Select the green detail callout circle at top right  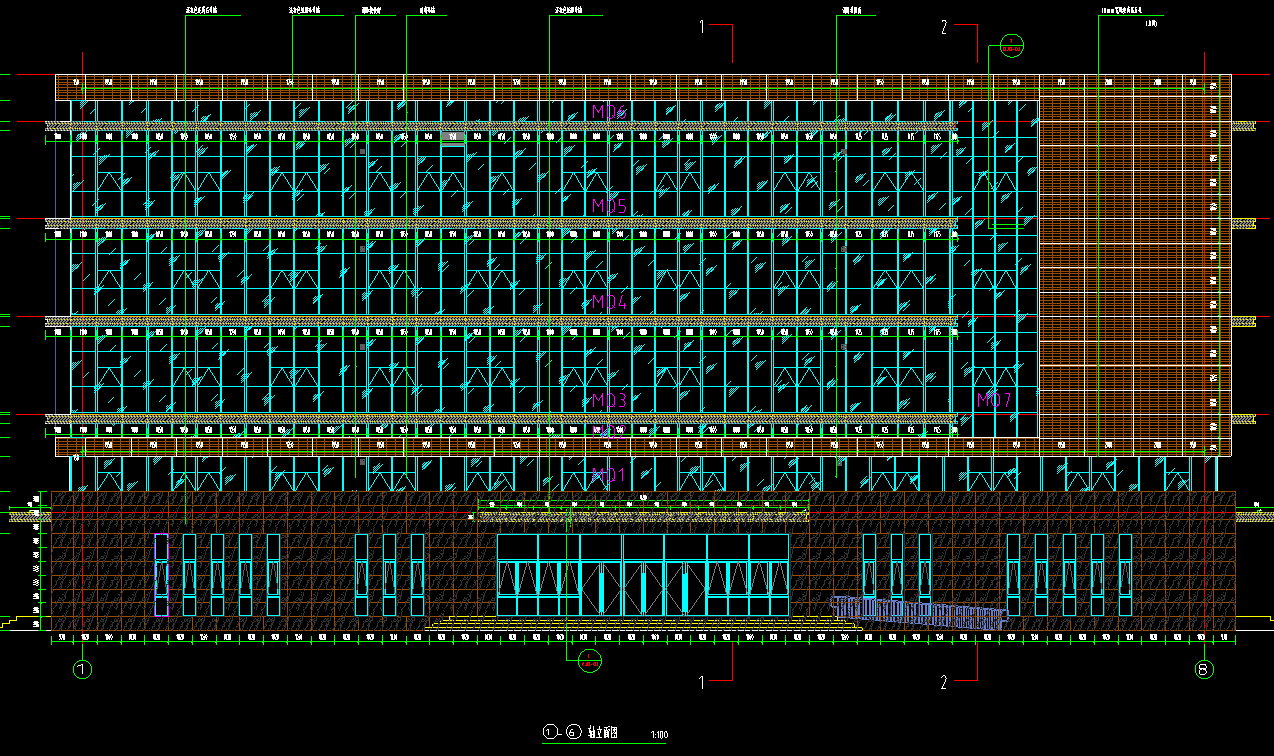(x=1010, y=45)
